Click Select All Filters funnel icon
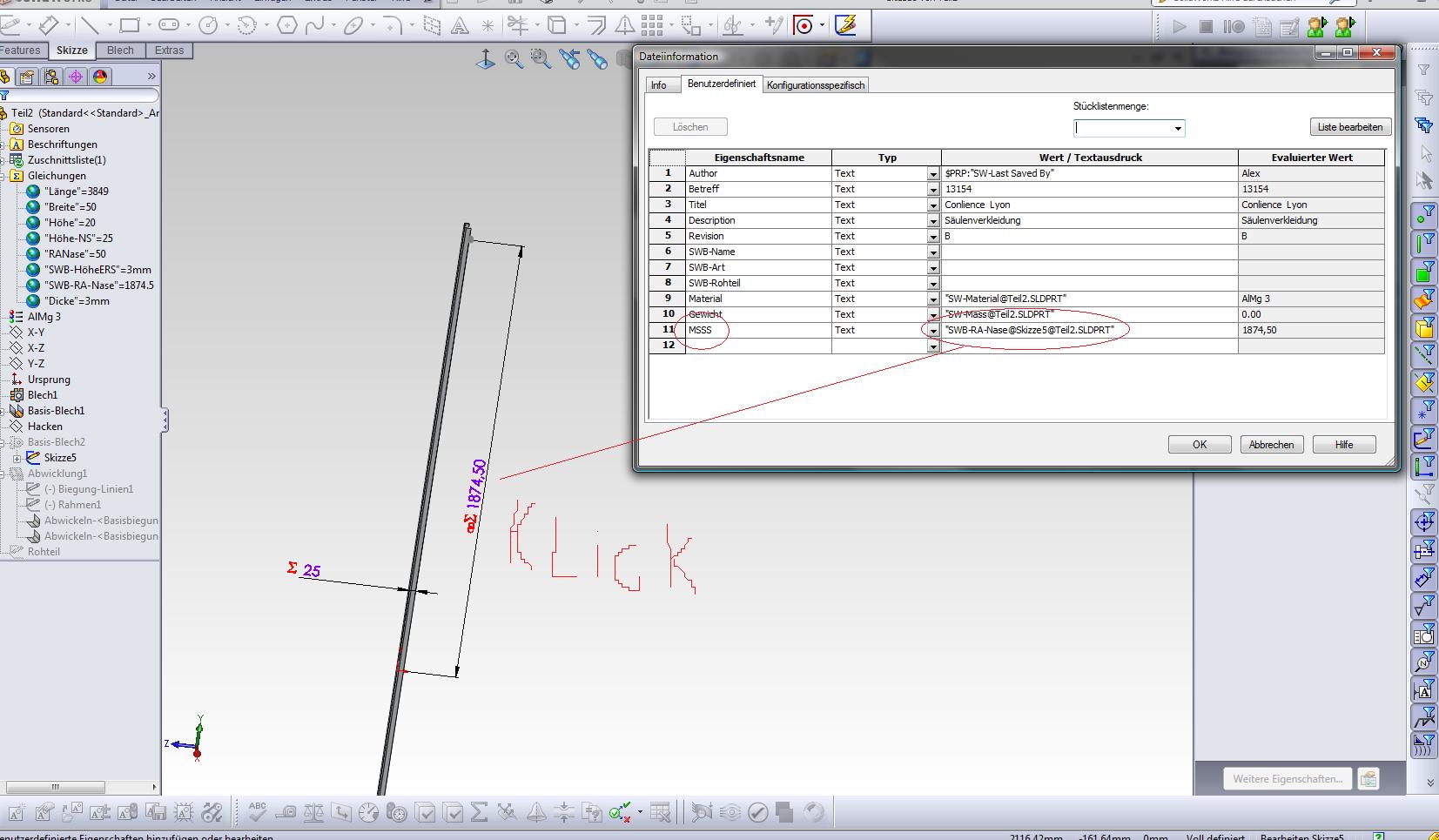Screen dimensions: 1439x840 1424,125
